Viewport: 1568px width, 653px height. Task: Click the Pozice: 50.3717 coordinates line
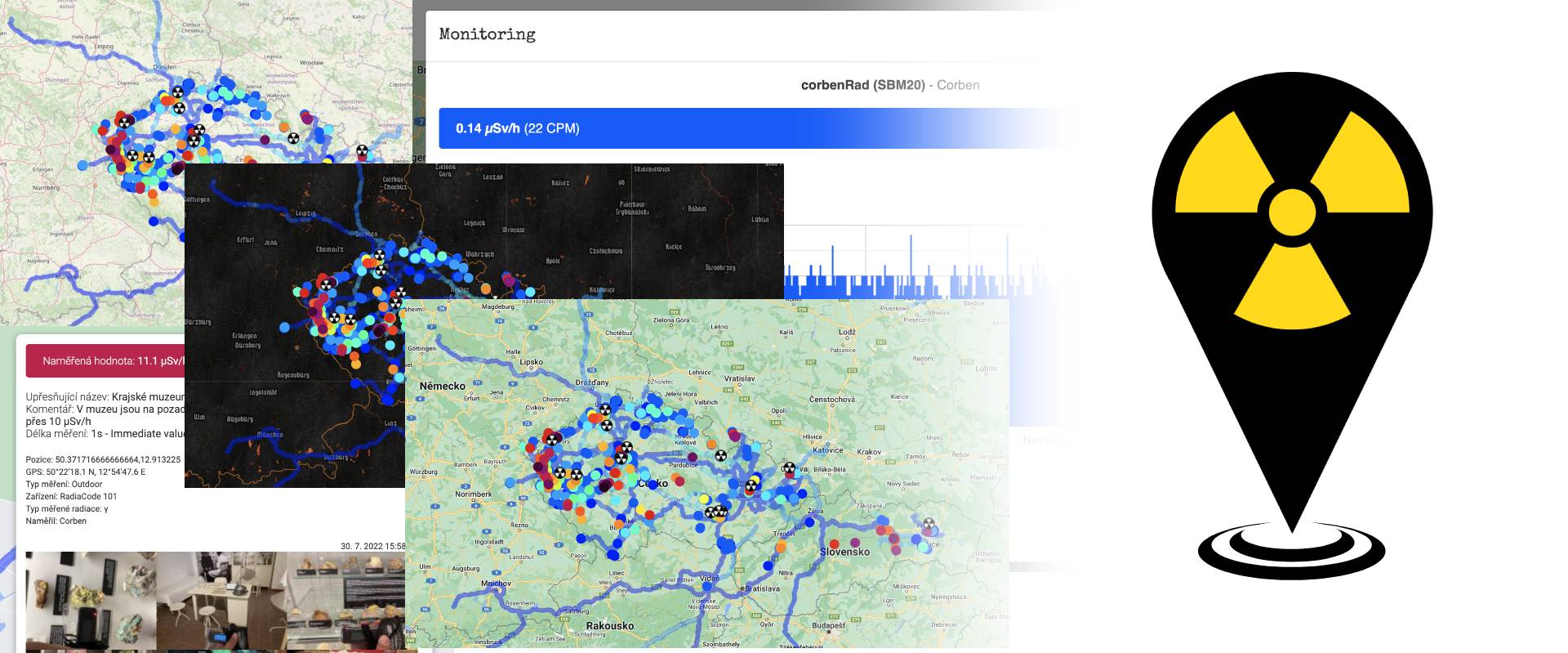pos(103,459)
